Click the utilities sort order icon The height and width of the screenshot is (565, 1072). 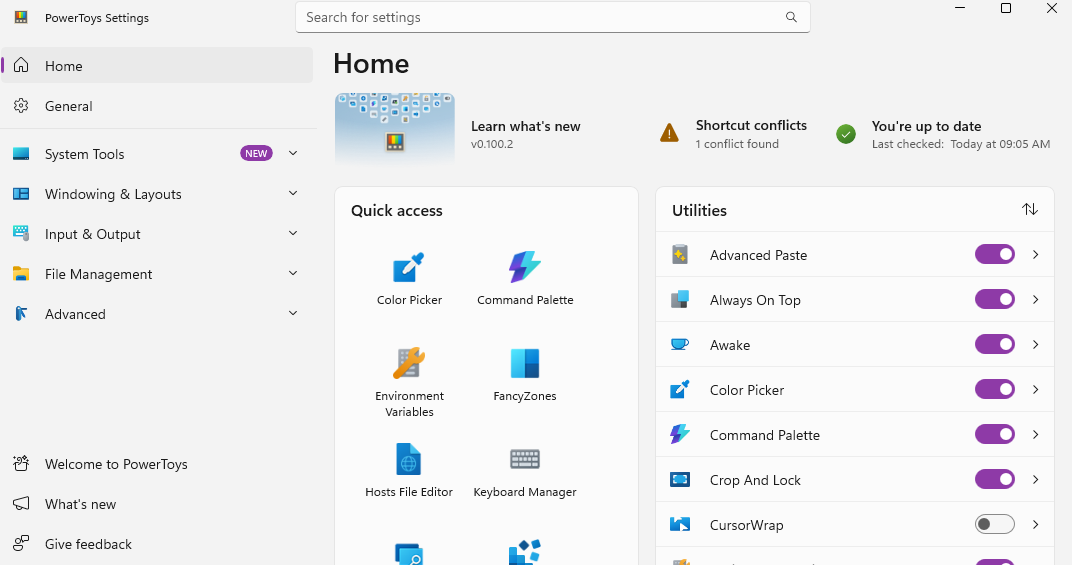[1030, 209]
